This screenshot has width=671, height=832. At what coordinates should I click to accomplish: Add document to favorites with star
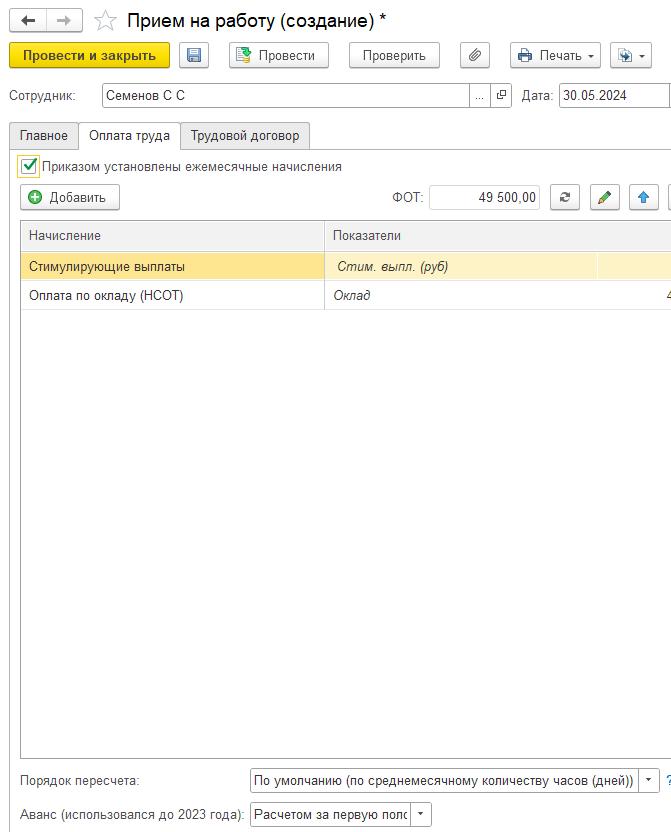[105, 21]
